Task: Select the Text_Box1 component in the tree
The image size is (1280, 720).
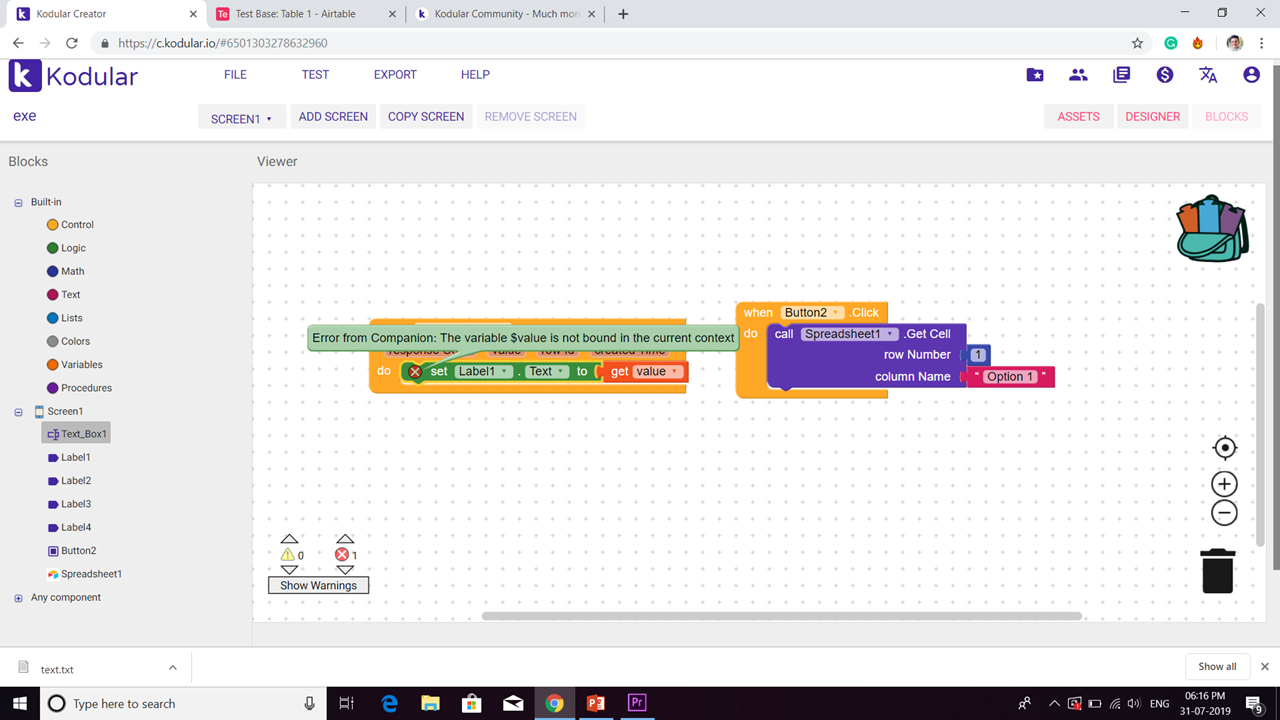Action: 76,434
